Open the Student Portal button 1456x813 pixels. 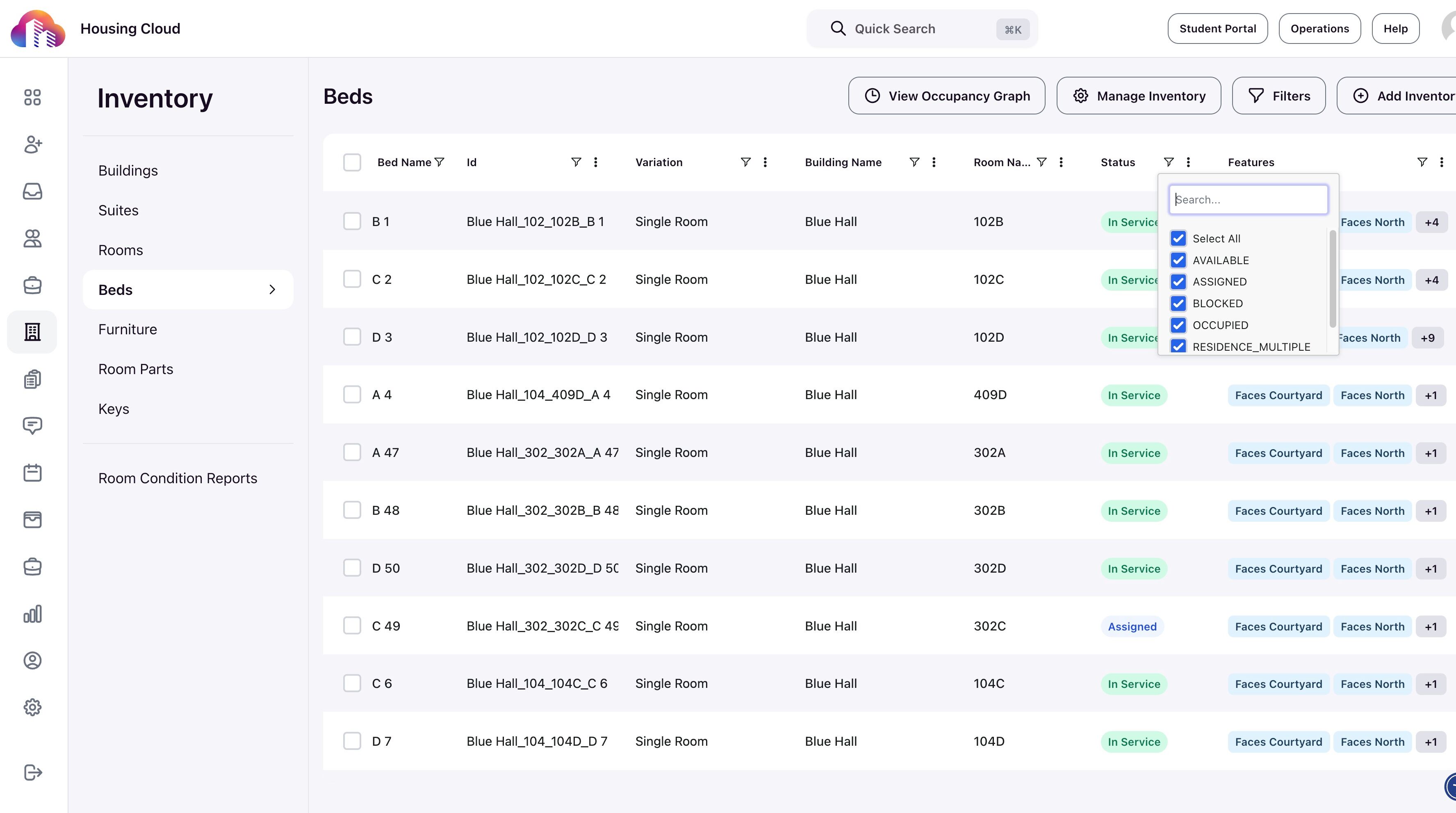click(1217, 29)
